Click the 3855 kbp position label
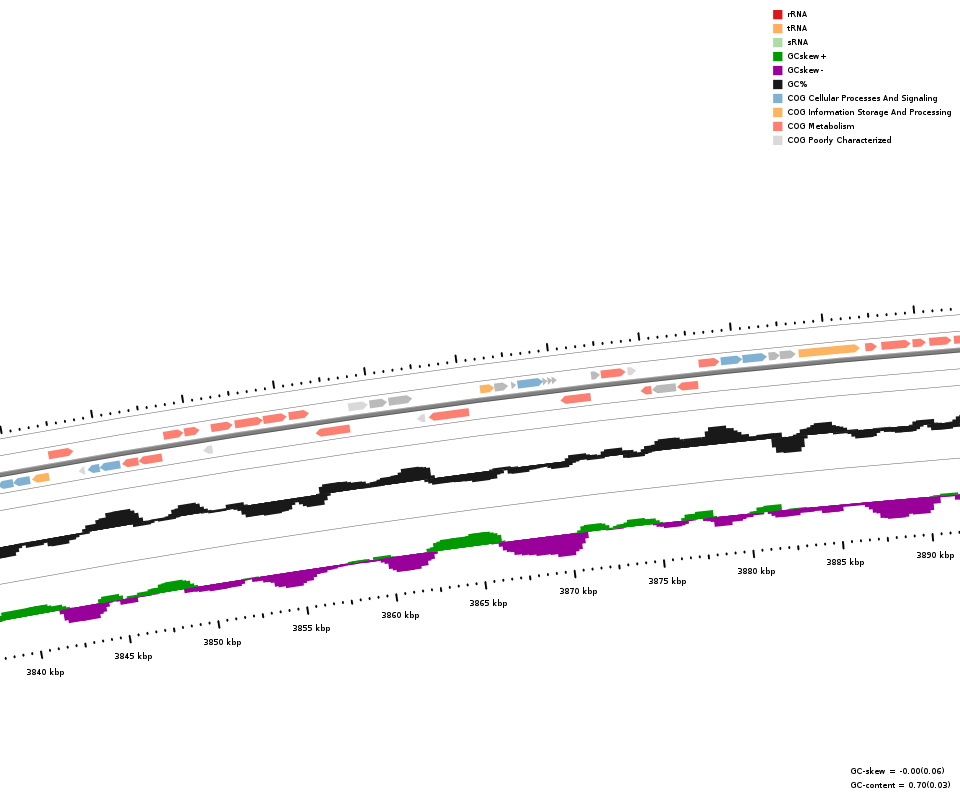Screen dimensions: 960x800 (311, 628)
